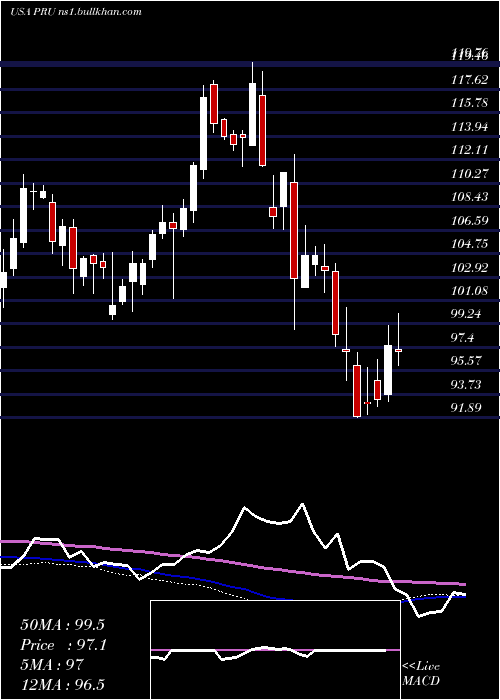Click the 102.92 price axis label
The height and width of the screenshot is (700, 500).
pos(469,267)
